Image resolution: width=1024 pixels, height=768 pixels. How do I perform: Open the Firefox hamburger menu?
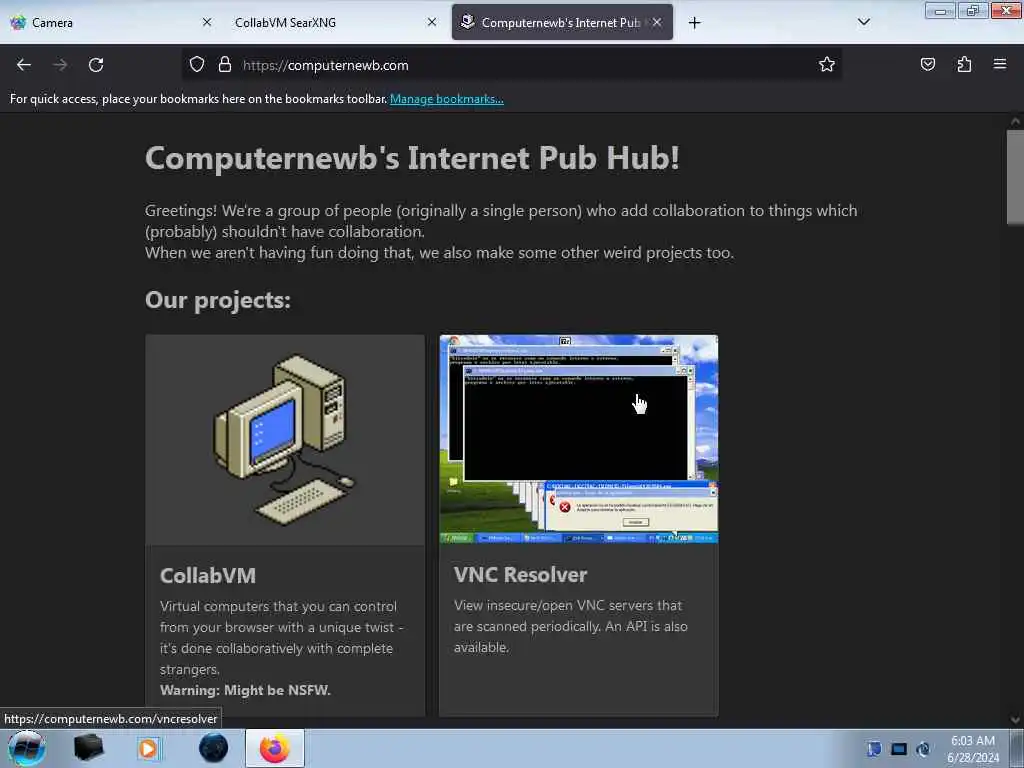click(999, 64)
